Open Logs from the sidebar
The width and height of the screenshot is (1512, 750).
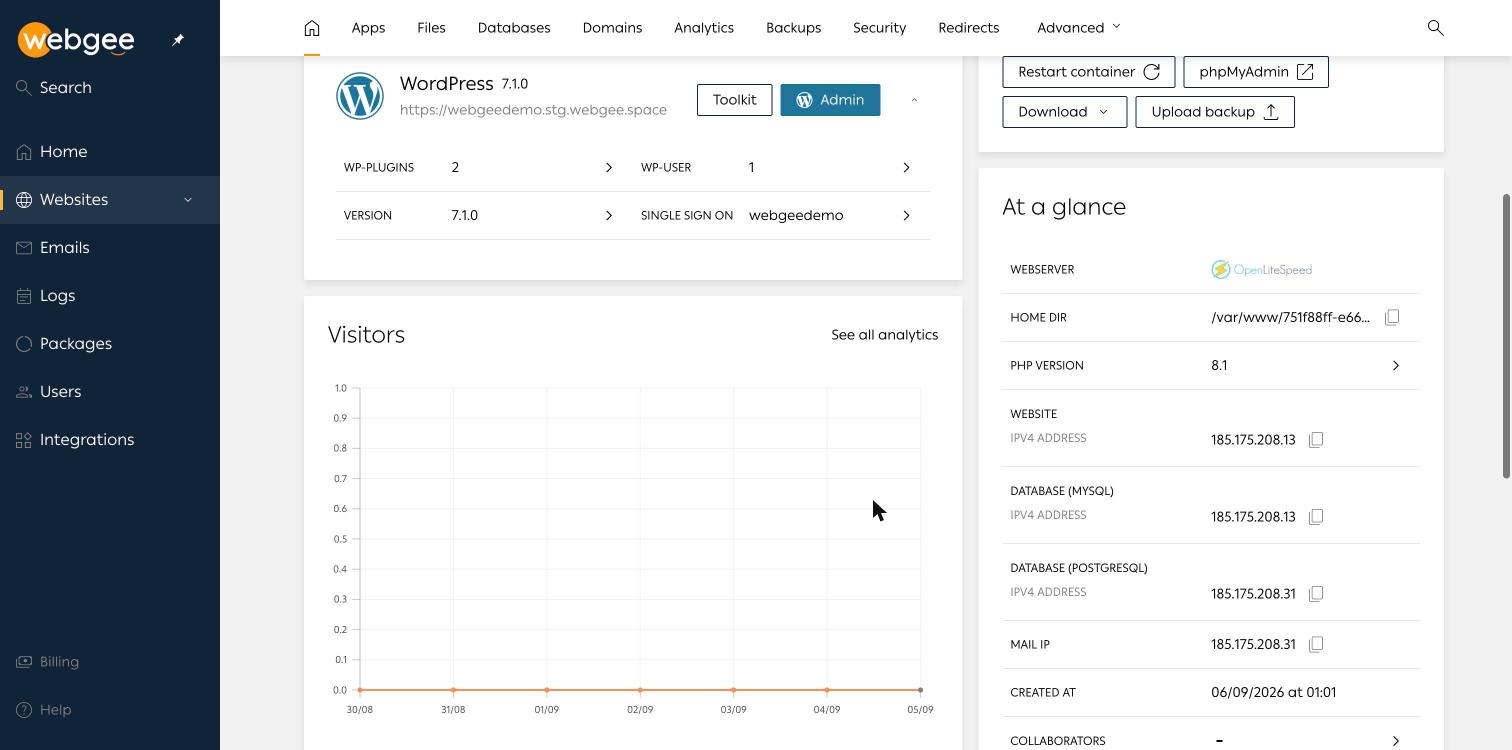pos(110,296)
